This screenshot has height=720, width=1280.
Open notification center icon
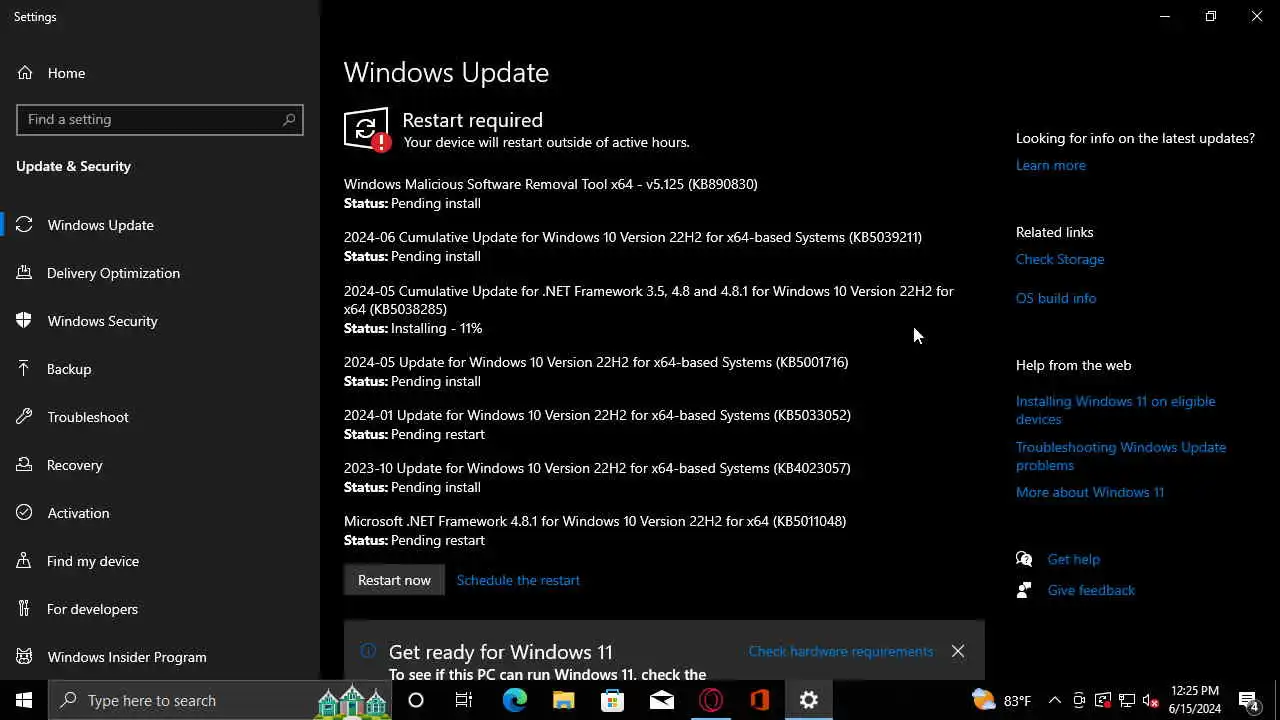click(x=1249, y=700)
